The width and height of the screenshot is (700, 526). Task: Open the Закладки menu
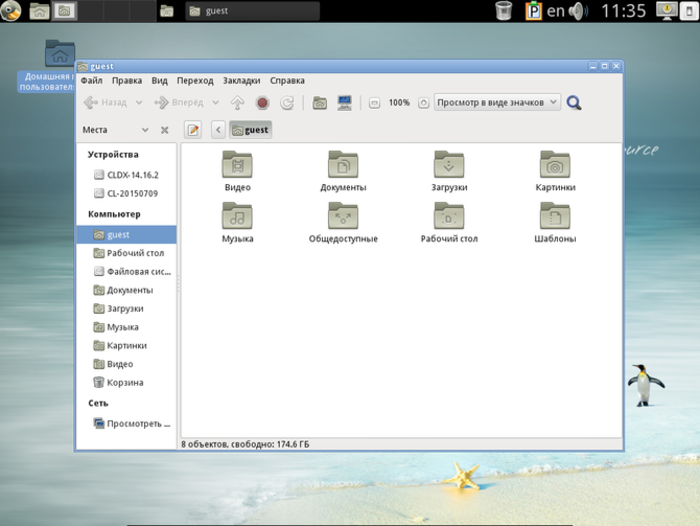point(241,80)
